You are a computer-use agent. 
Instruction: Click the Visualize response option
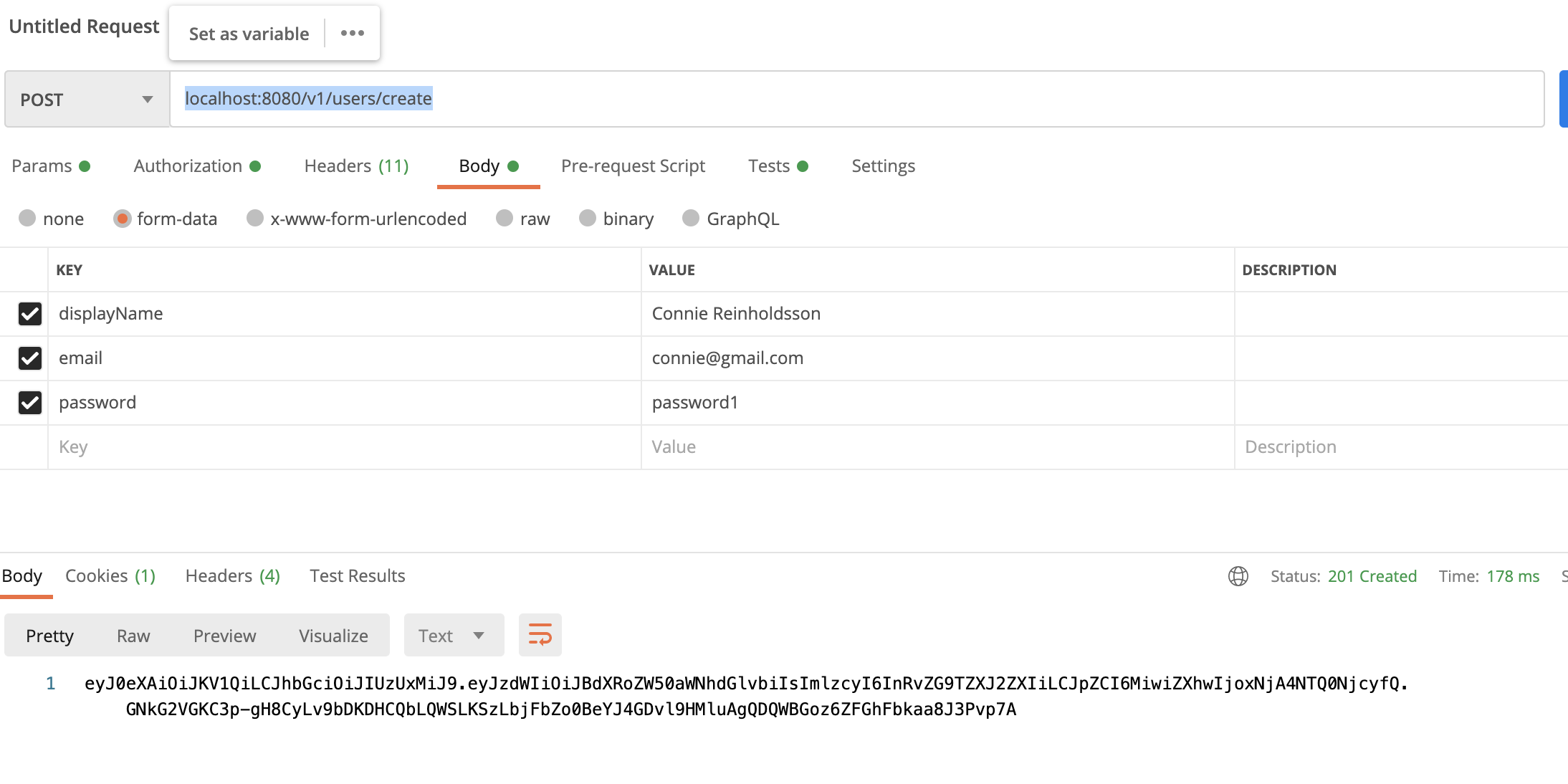(331, 634)
